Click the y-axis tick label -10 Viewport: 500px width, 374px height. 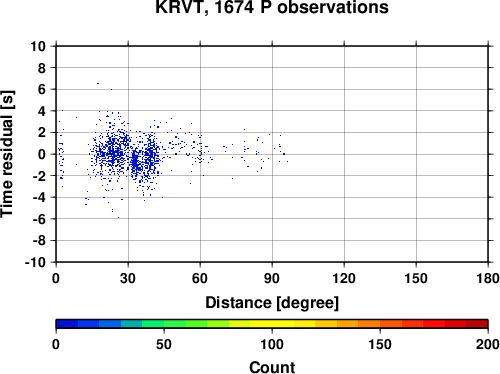[x=35, y=262]
